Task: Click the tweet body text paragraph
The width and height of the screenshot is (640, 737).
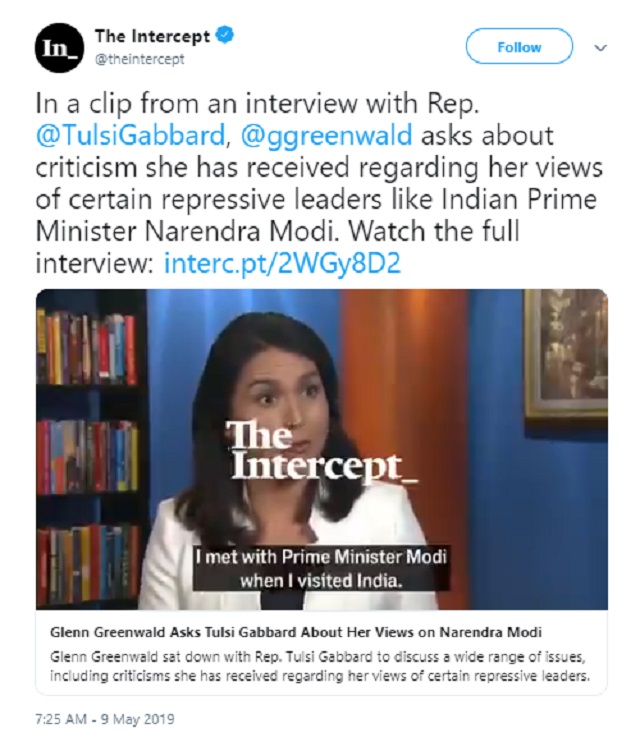Action: [319, 184]
